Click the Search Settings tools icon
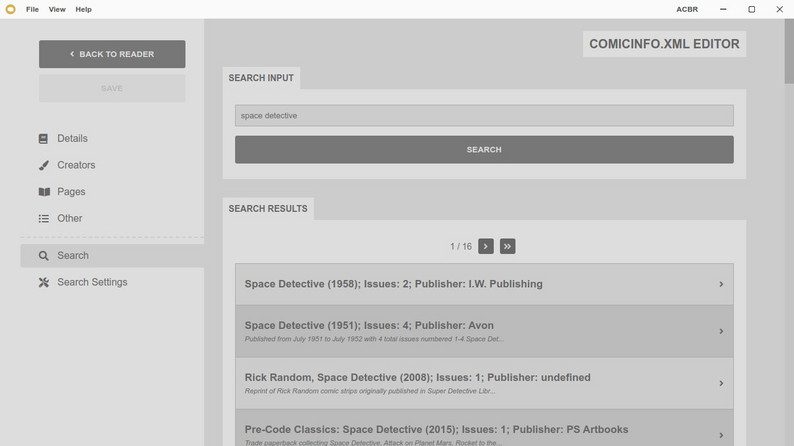The width and height of the screenshot is (794, 446). point(44,282)
